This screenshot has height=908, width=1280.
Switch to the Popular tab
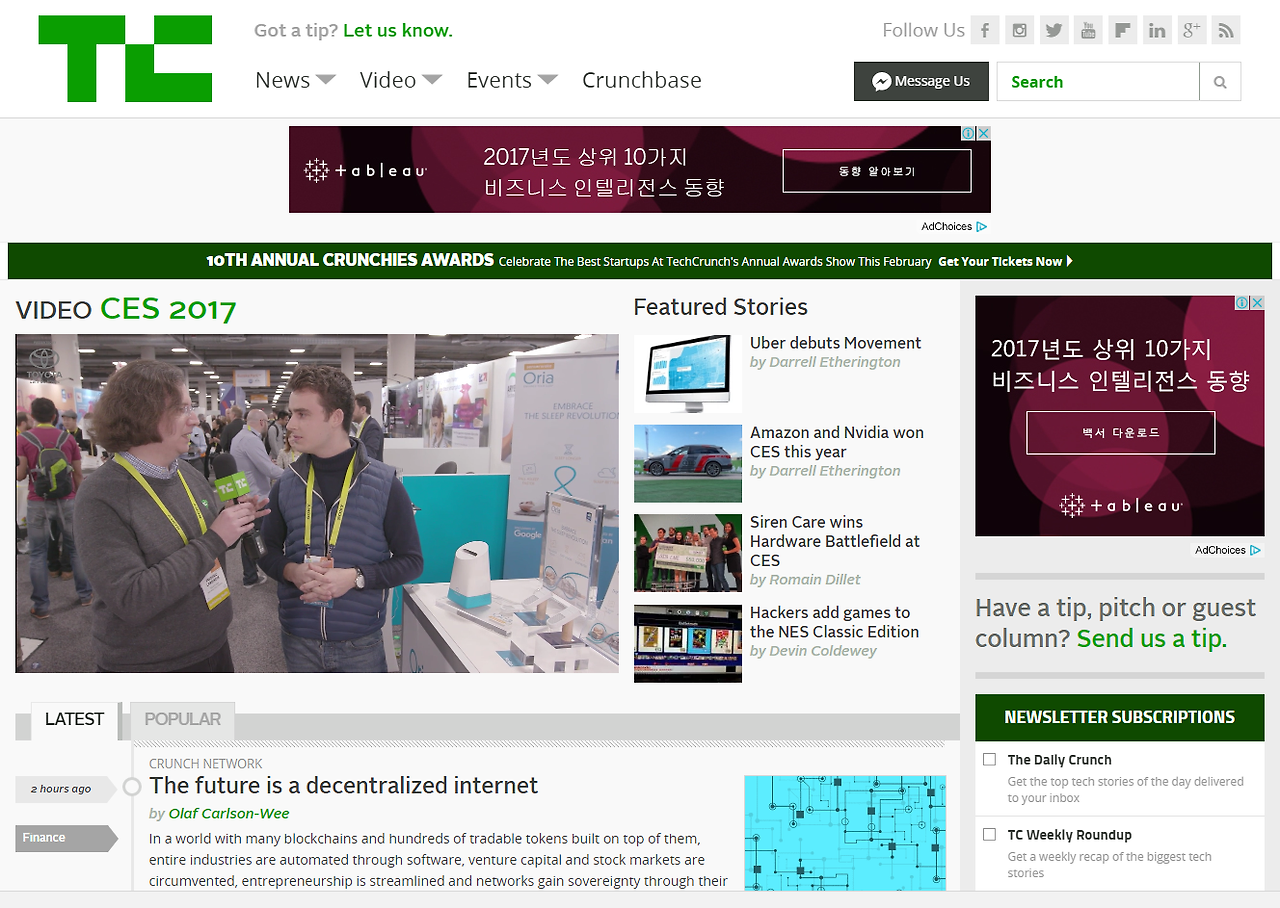click(183, 720)
